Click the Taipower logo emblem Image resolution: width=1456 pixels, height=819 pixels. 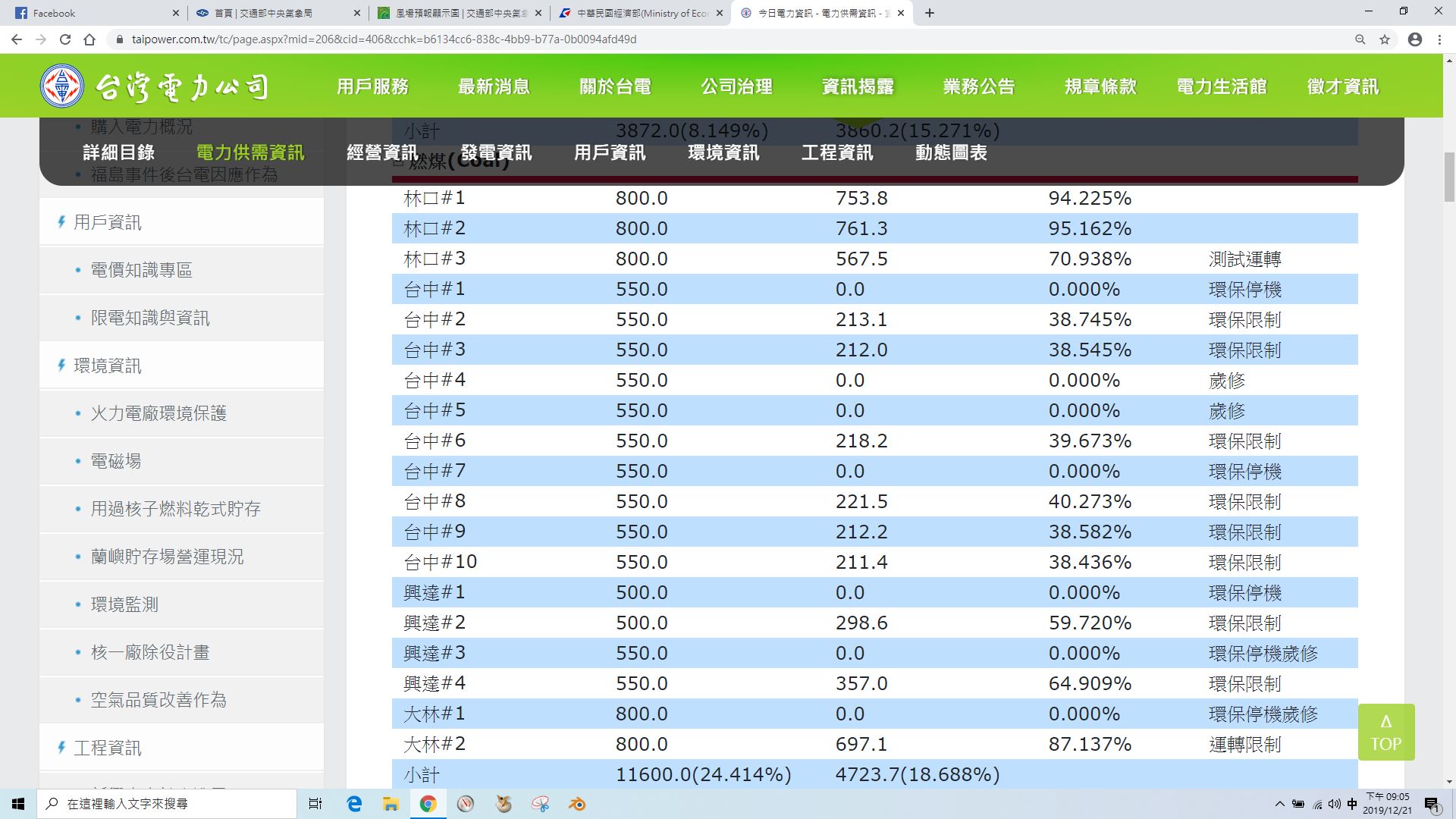point(62,86)
